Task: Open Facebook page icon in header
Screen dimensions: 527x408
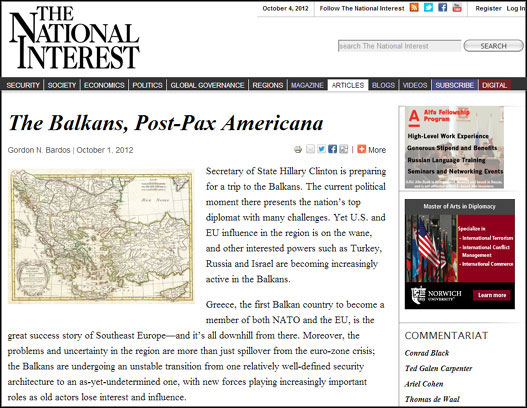Action: click(443, 7)
